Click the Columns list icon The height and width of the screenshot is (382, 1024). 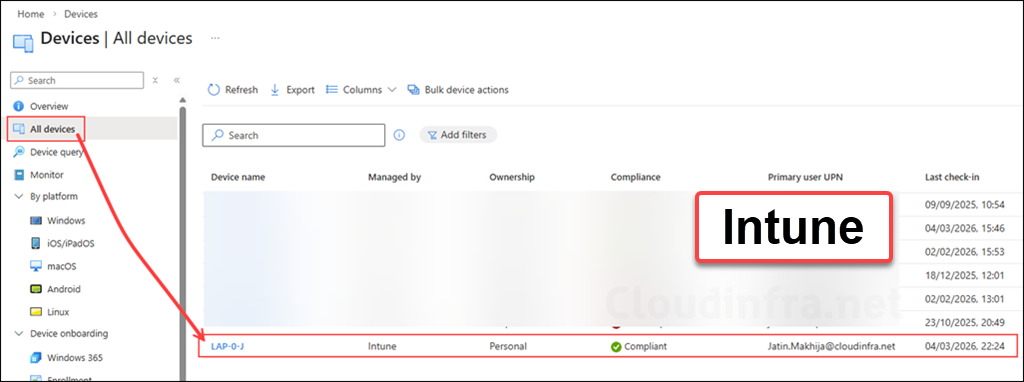tap(331, 89)
